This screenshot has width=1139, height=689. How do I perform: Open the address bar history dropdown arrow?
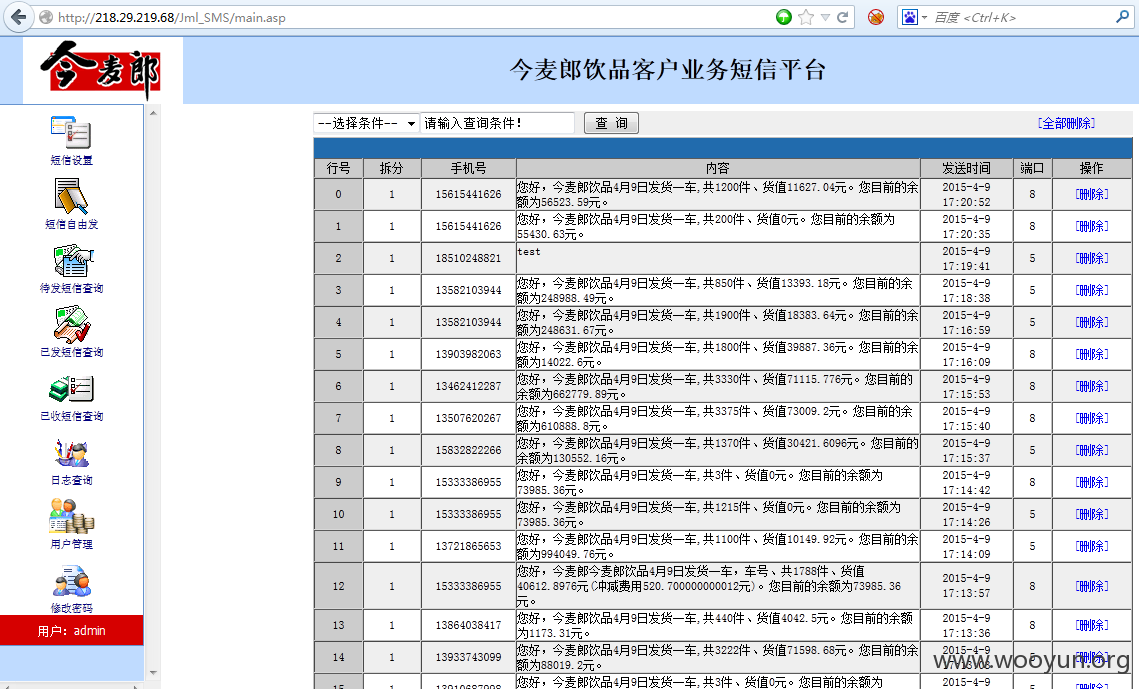click(x=825, y=17)
